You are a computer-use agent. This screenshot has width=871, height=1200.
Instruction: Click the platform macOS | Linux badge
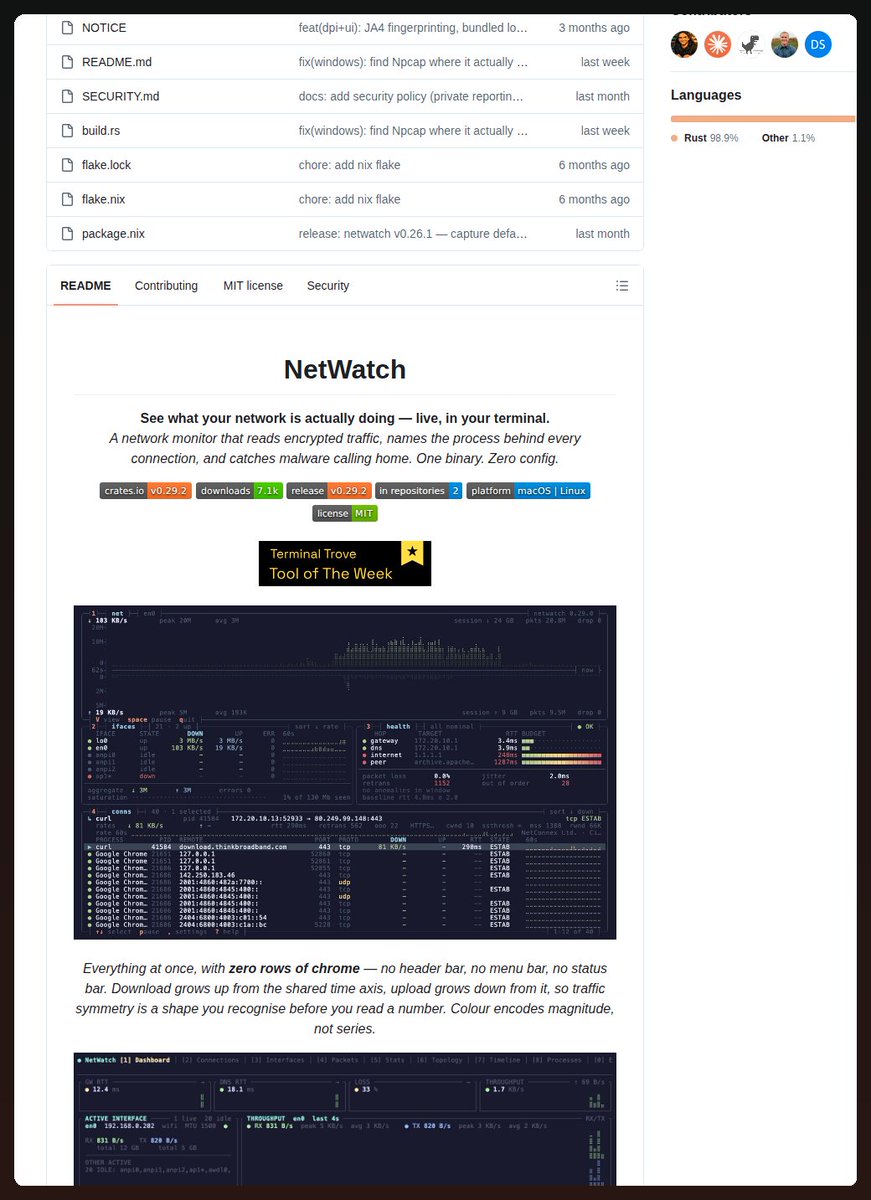[x=528, y=491]
